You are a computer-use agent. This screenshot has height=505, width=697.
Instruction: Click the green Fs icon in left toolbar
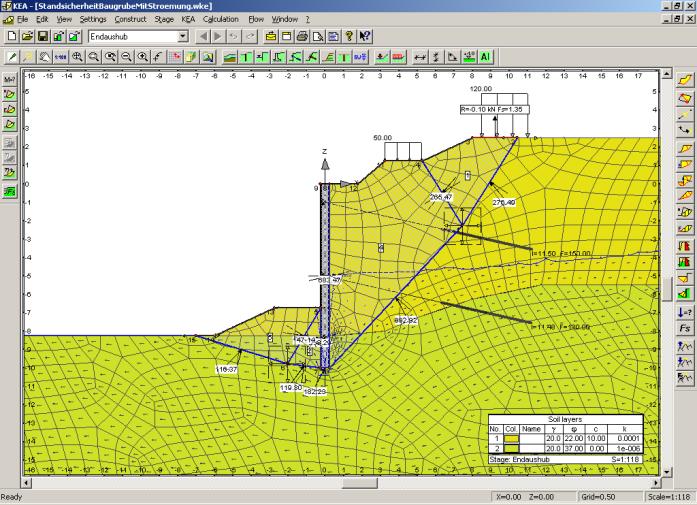[9, 191]
